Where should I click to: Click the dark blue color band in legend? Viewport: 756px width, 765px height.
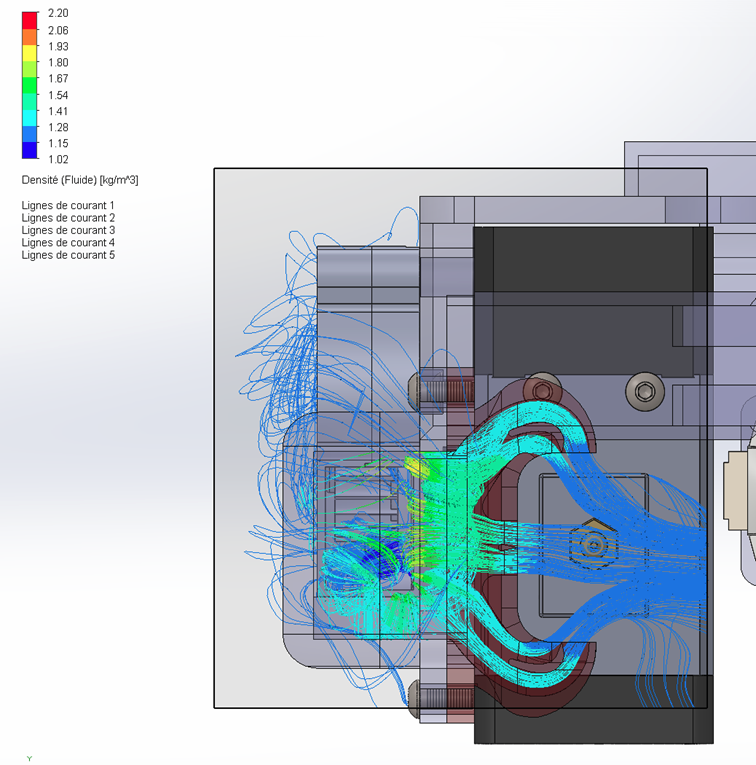click(x=30, y=150)
